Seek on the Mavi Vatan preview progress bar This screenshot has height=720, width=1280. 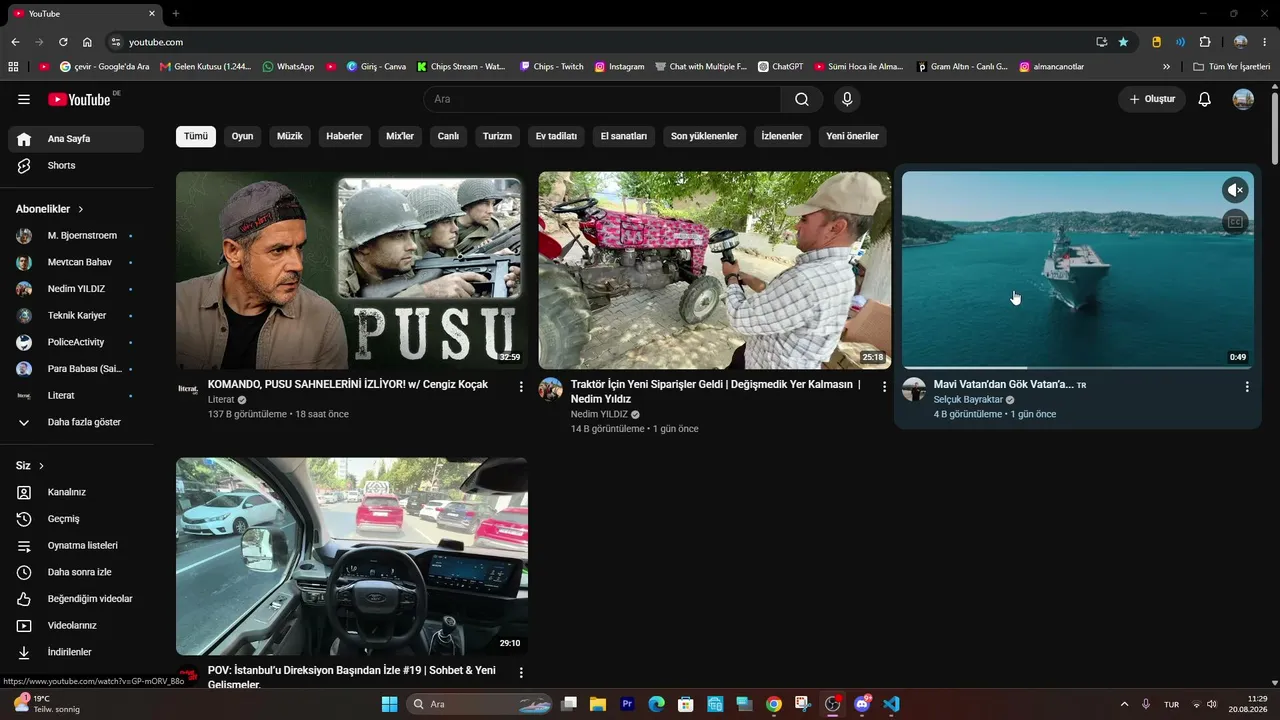point(1078,368)
